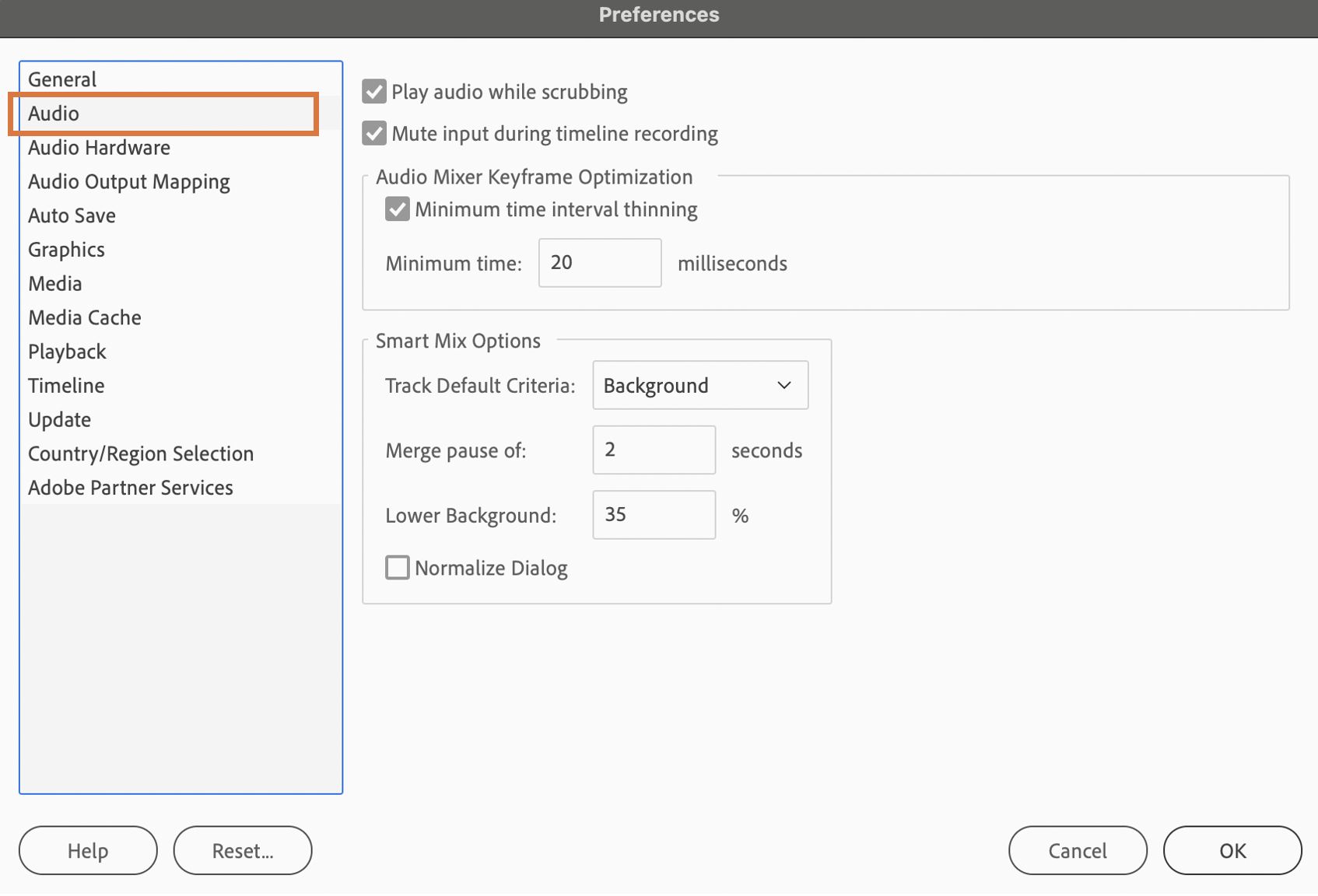1318x896 pixels.
Task: Open Timeline preferences
Action: tap(66, 386)
